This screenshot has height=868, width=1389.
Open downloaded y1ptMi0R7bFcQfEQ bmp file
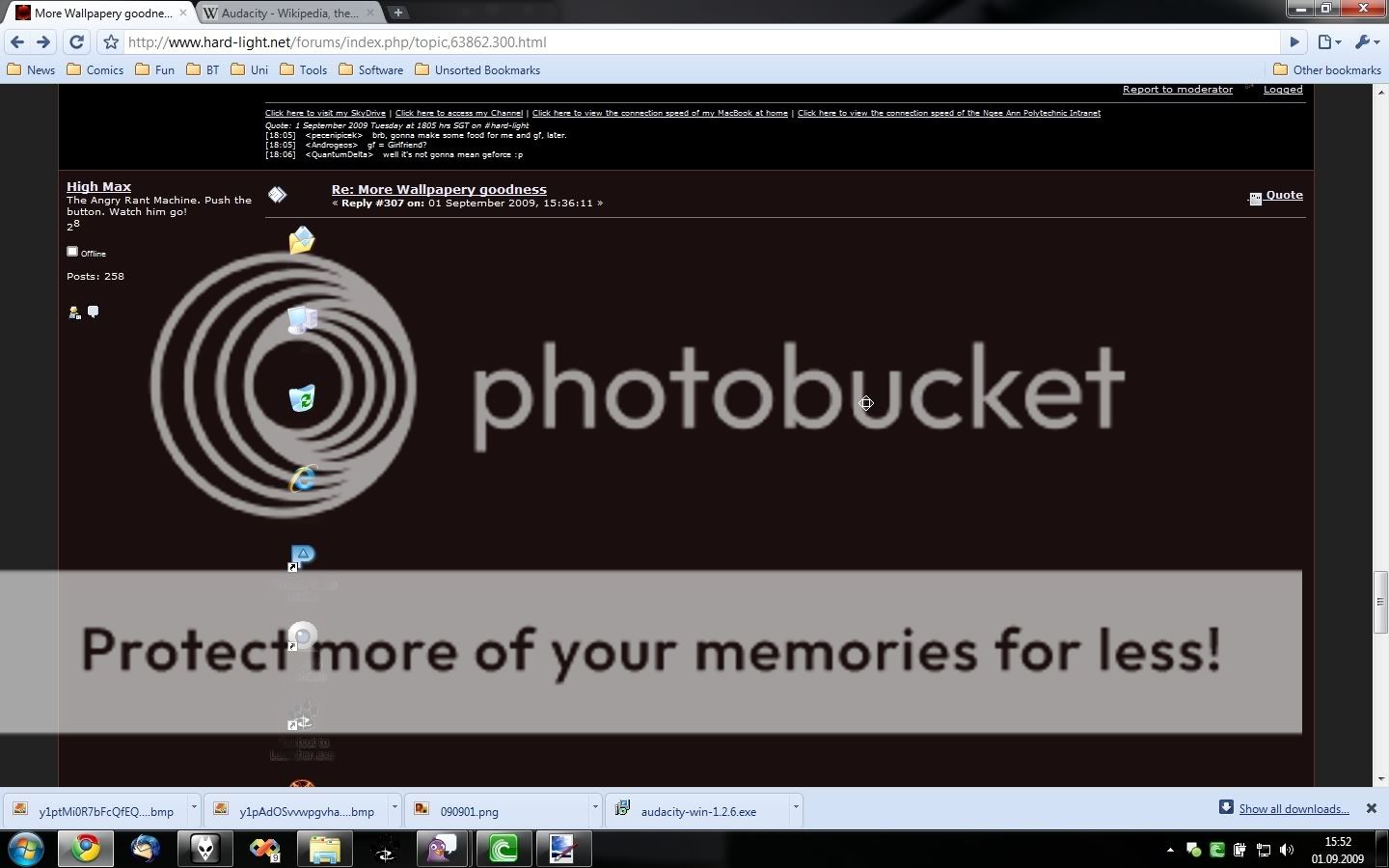pyautogui.click(x=96, y=811)
